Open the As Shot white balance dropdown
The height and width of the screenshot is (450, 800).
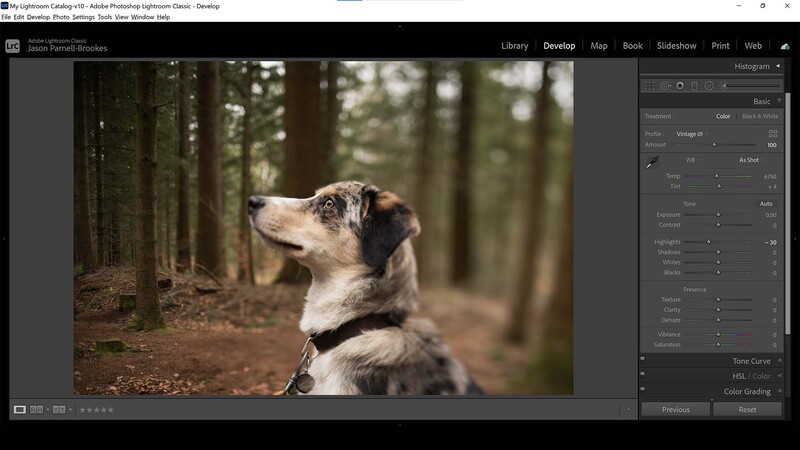751,160
